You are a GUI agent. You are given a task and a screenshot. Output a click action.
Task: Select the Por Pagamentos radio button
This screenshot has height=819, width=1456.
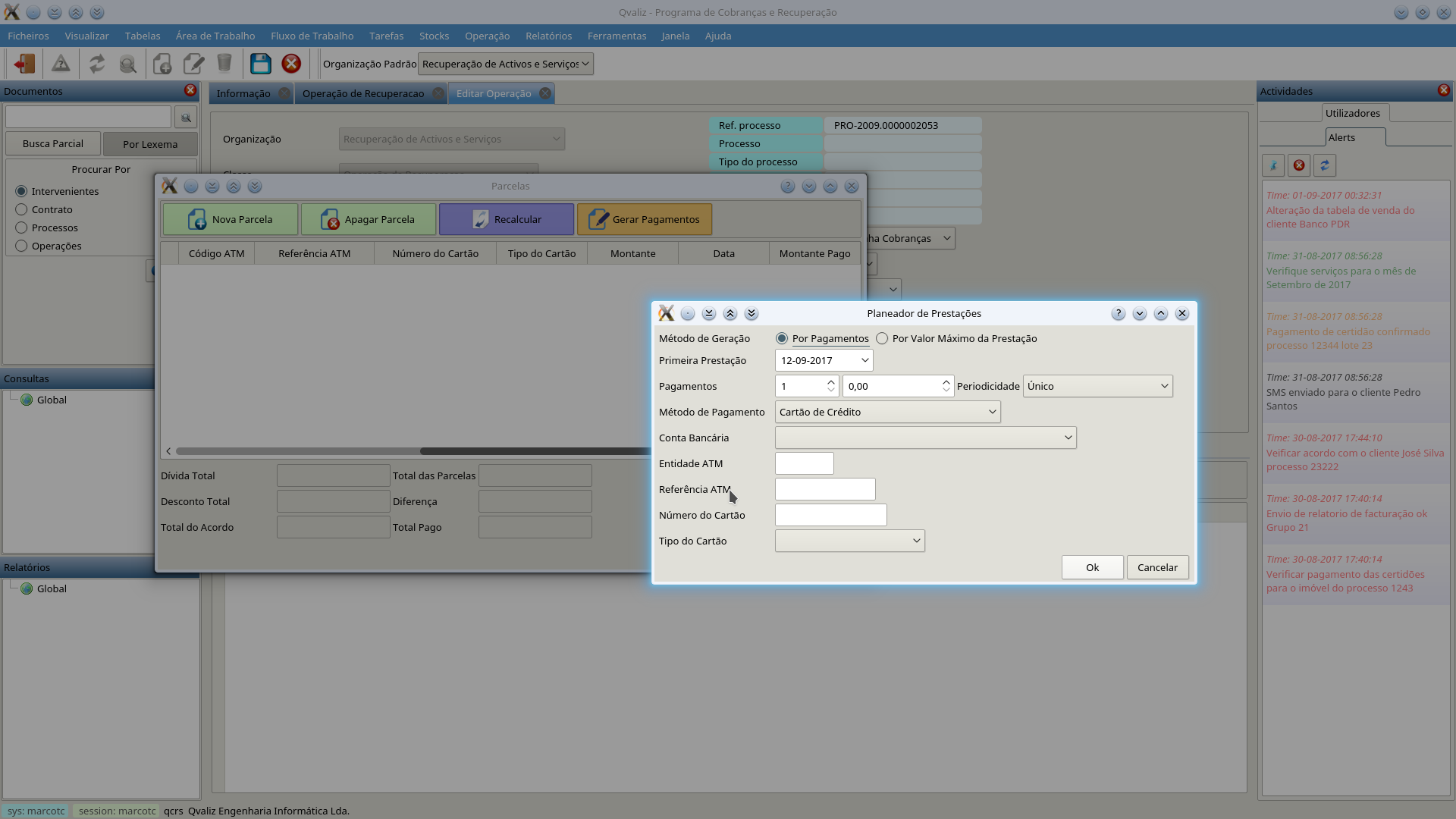782,339
